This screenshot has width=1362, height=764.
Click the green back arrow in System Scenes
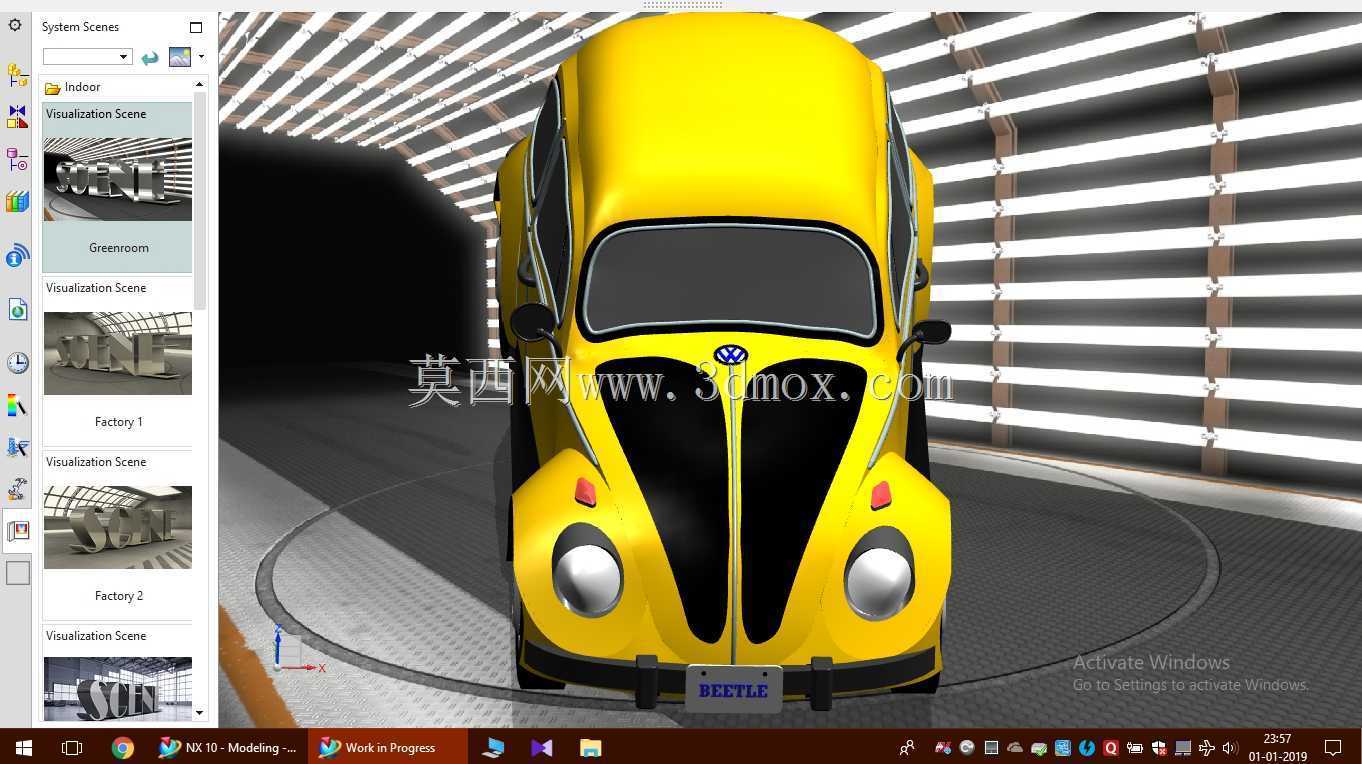[x=150, y=57]
